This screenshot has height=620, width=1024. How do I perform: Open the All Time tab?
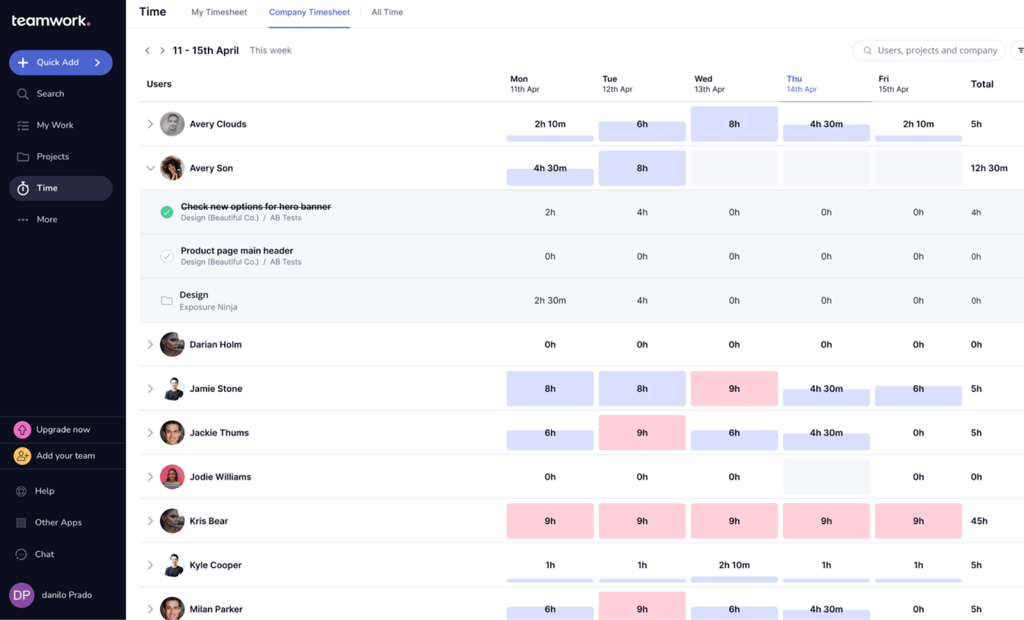tap(387, 12)
